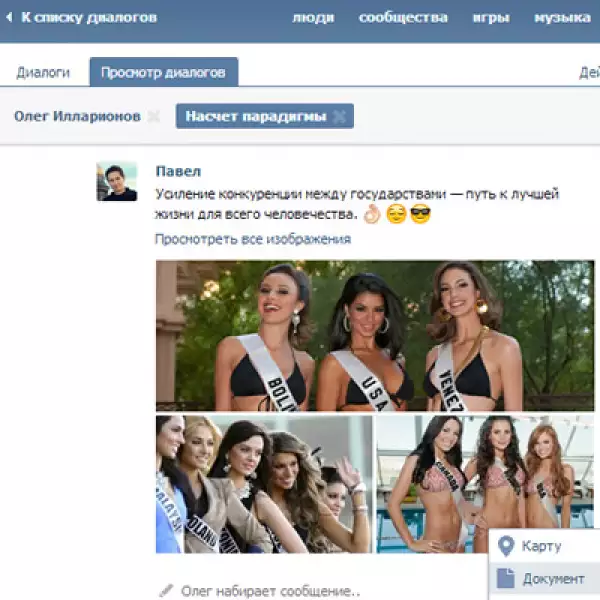Viewport: 600px width, 600px height.
Task: Click the back arrow beside К списку диалогов
Action: point(9,18)
